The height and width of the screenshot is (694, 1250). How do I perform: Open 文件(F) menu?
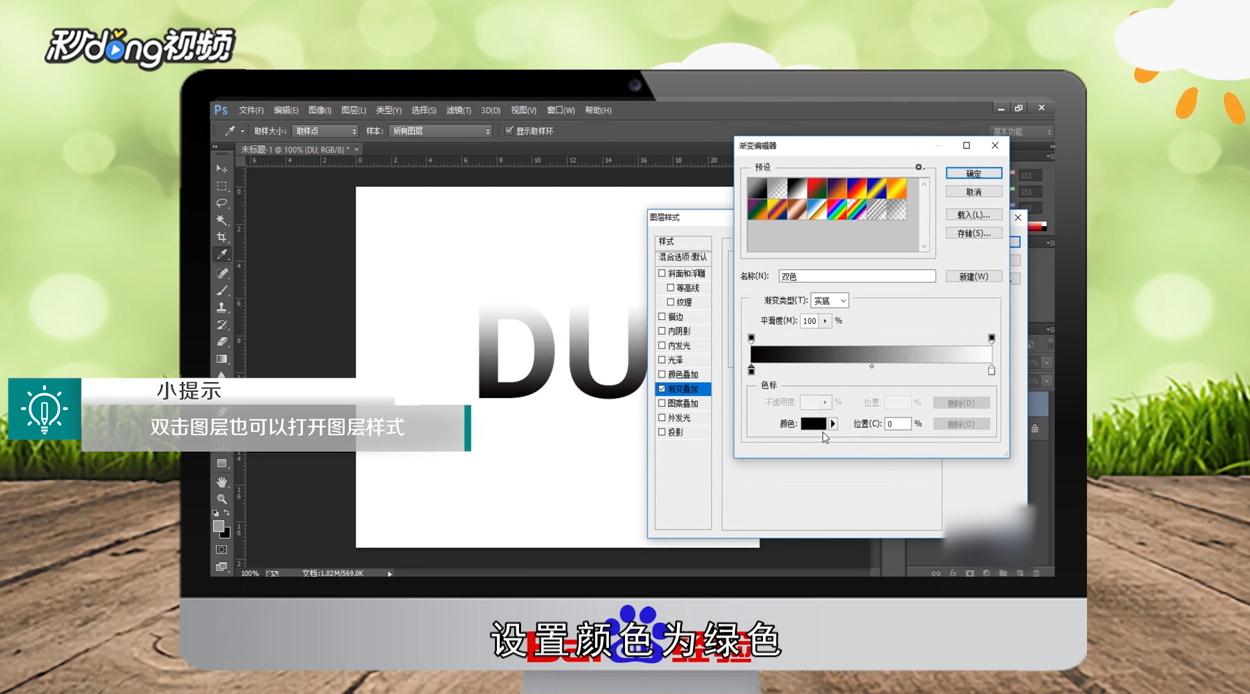pos(251,110)
